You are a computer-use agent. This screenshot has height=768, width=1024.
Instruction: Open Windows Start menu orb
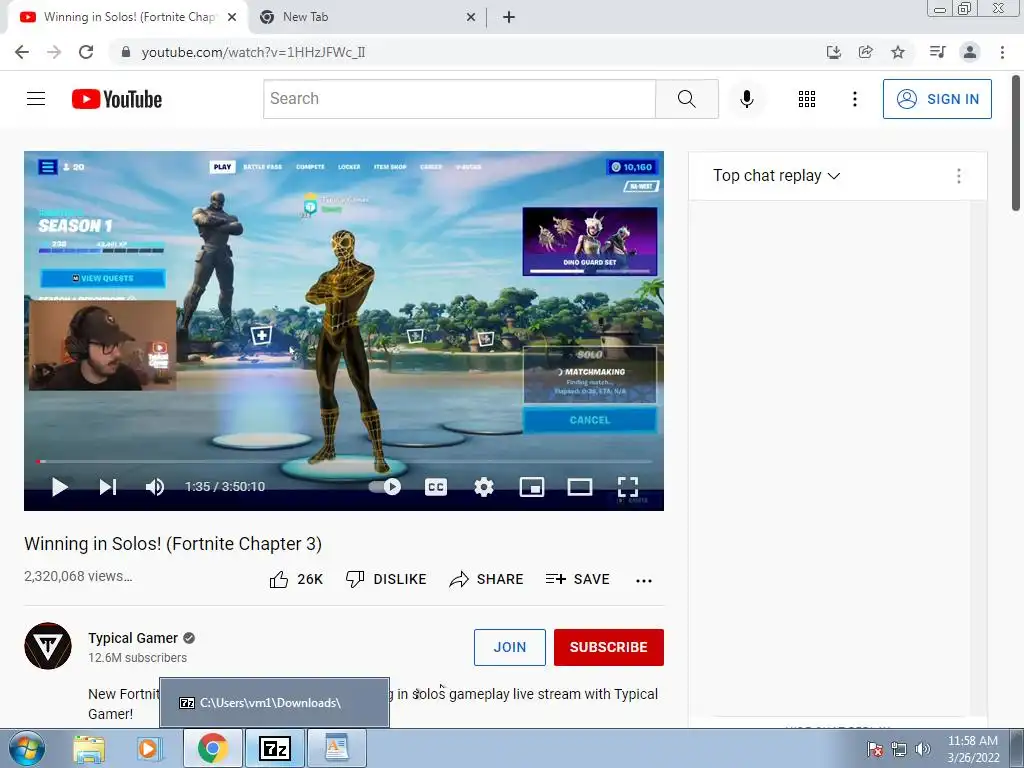click(26, 748)
